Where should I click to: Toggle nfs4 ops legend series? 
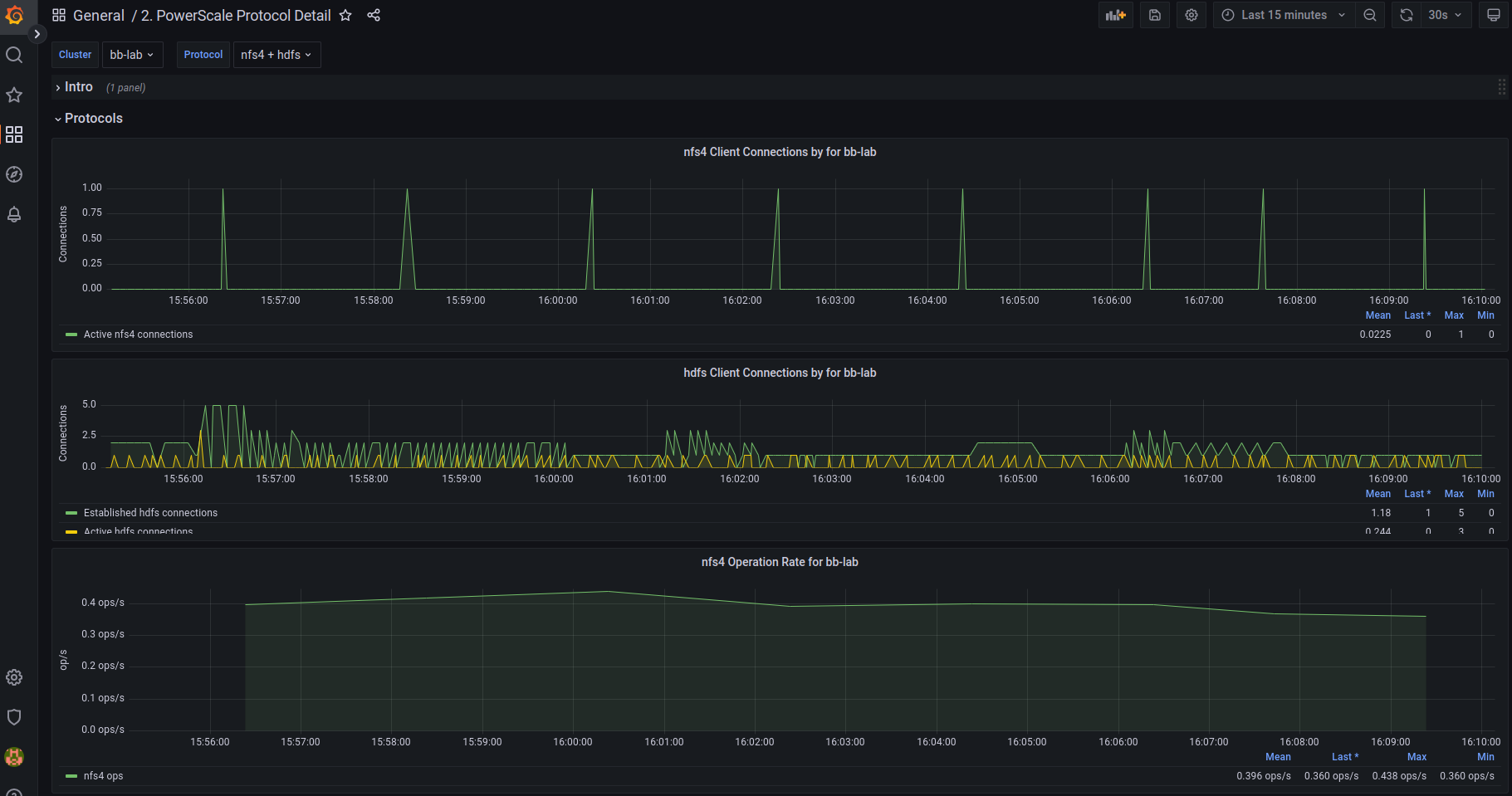pyautogui.click(x=103, y=776)
